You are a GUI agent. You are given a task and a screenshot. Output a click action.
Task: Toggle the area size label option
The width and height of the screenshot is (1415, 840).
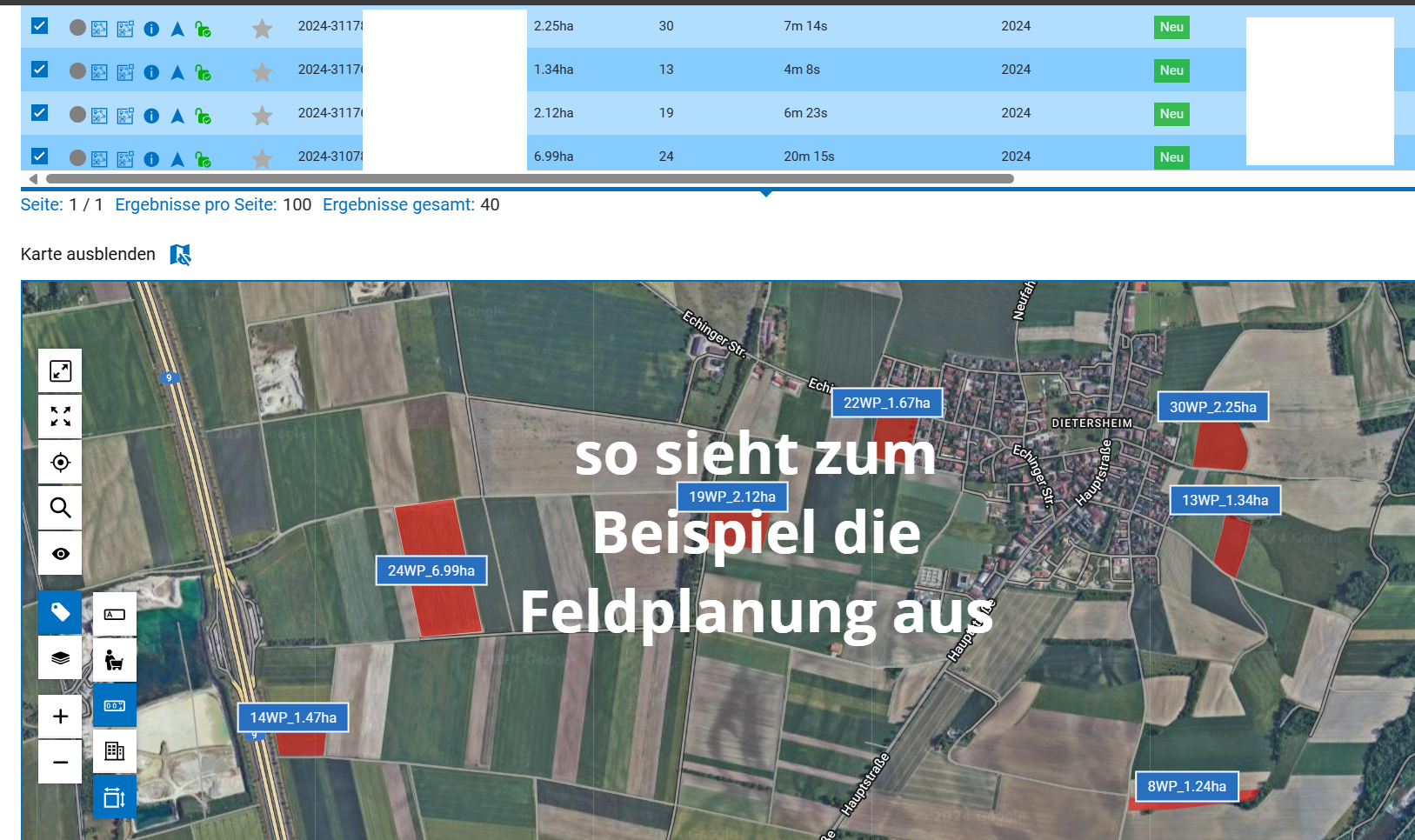[x=115, y=797]
